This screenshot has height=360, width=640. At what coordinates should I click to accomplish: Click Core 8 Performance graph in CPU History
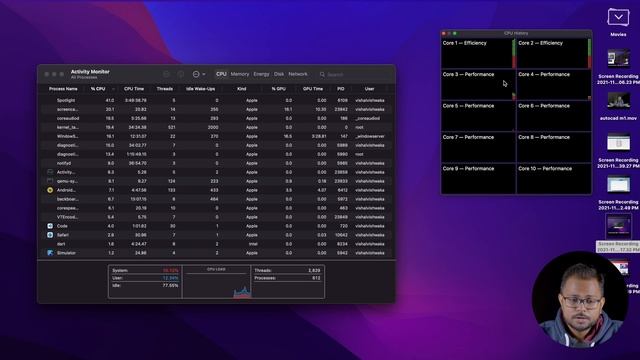point(554,148)
